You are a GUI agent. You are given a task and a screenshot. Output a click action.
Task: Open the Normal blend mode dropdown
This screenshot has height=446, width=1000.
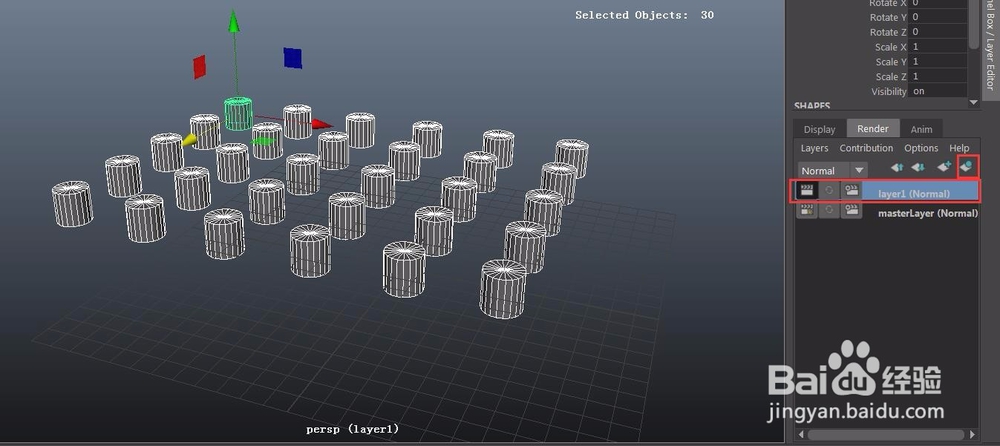[832, 170]
